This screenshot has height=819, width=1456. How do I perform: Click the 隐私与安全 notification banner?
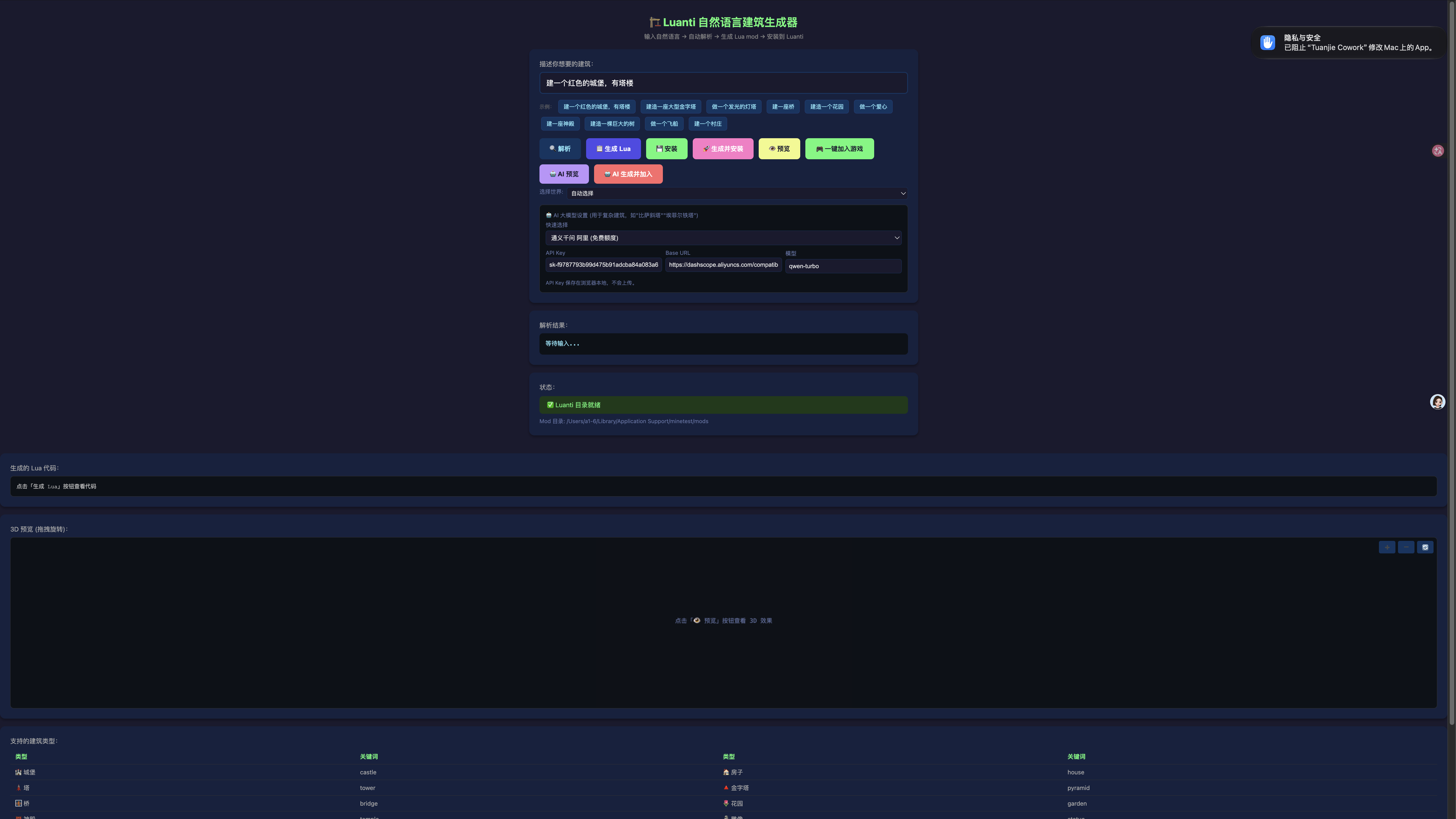pos(1349,43)
